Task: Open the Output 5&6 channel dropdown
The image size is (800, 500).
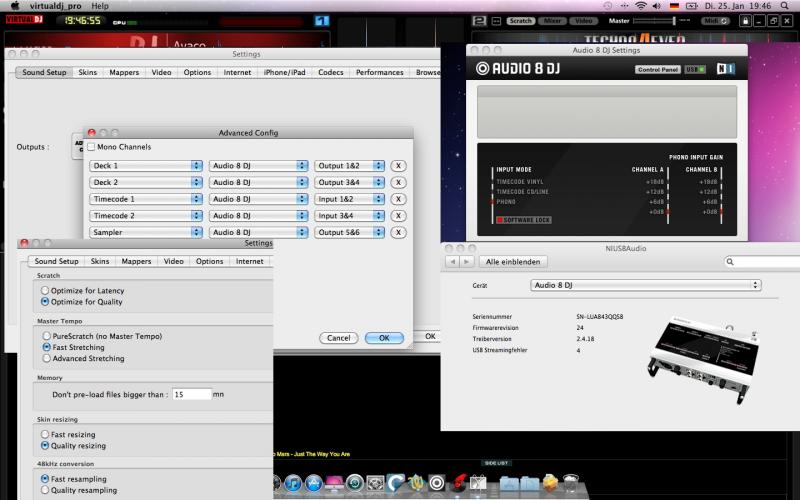Action: tap(349, 232)
